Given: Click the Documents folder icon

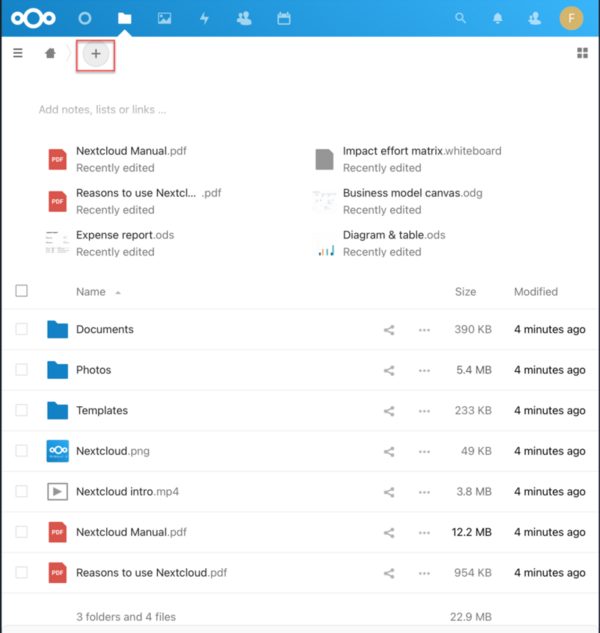Looking at the screenshot, I should point(57,329).
